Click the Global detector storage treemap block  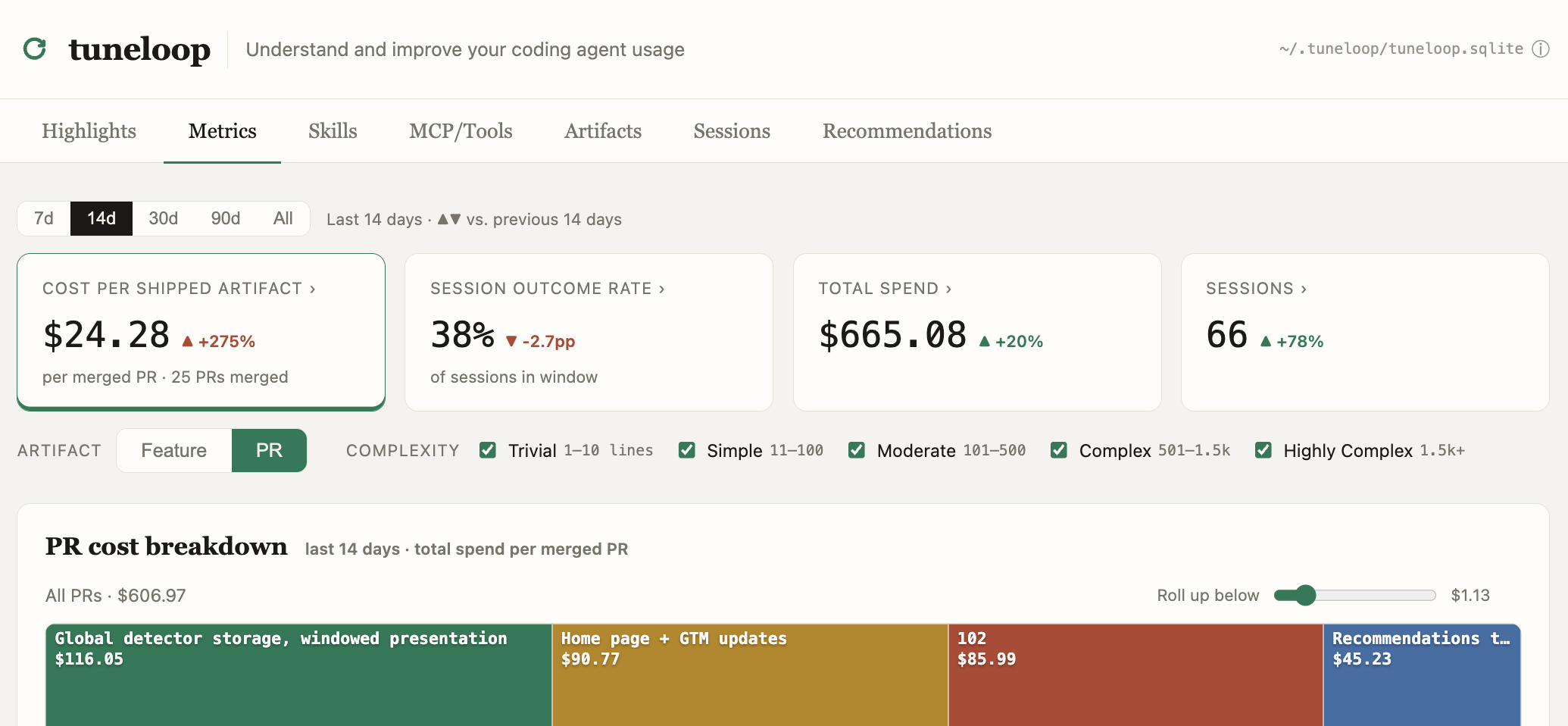point(298,674)
